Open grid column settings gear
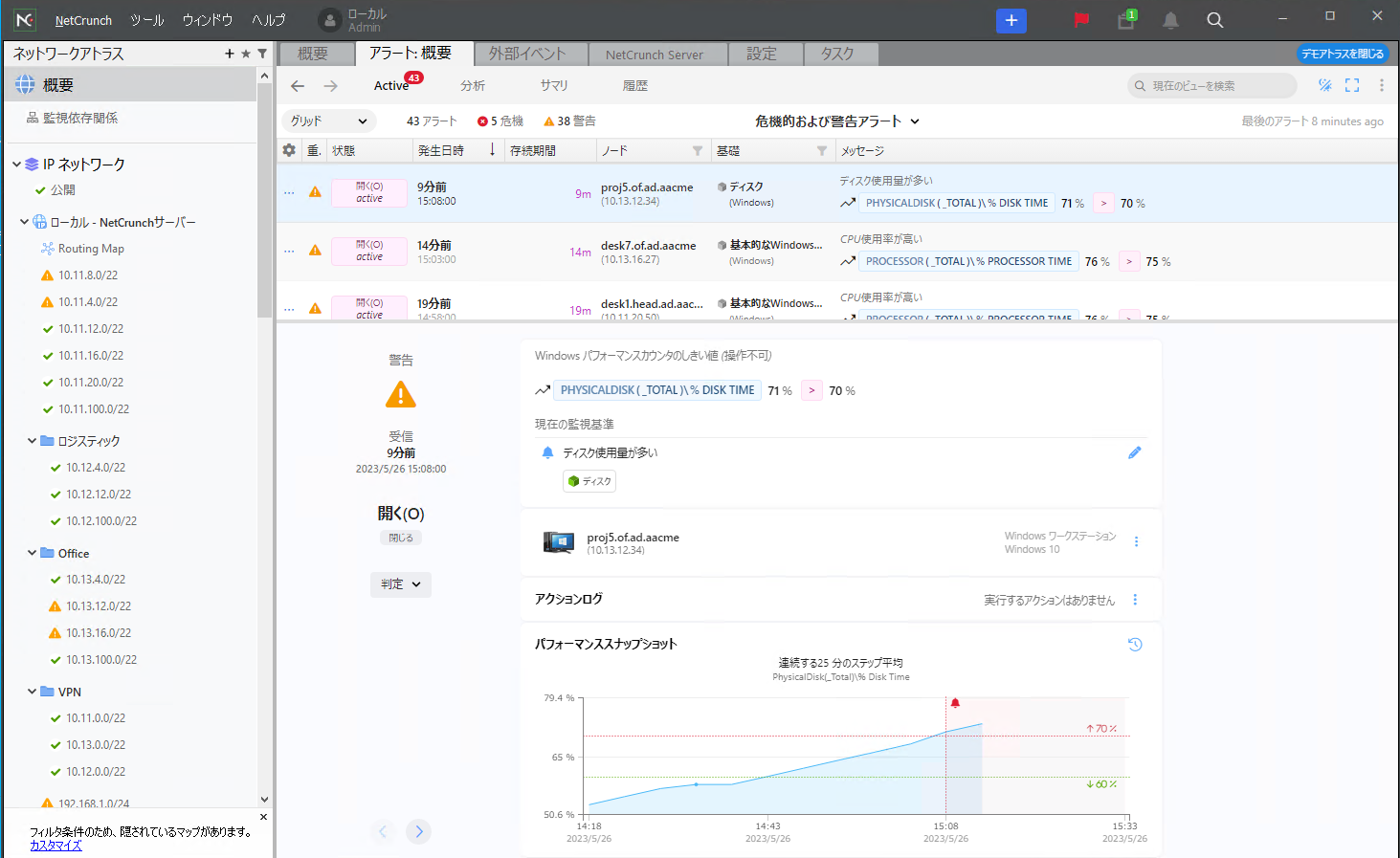Viewport: 1400px width, 858px height. 289,150
